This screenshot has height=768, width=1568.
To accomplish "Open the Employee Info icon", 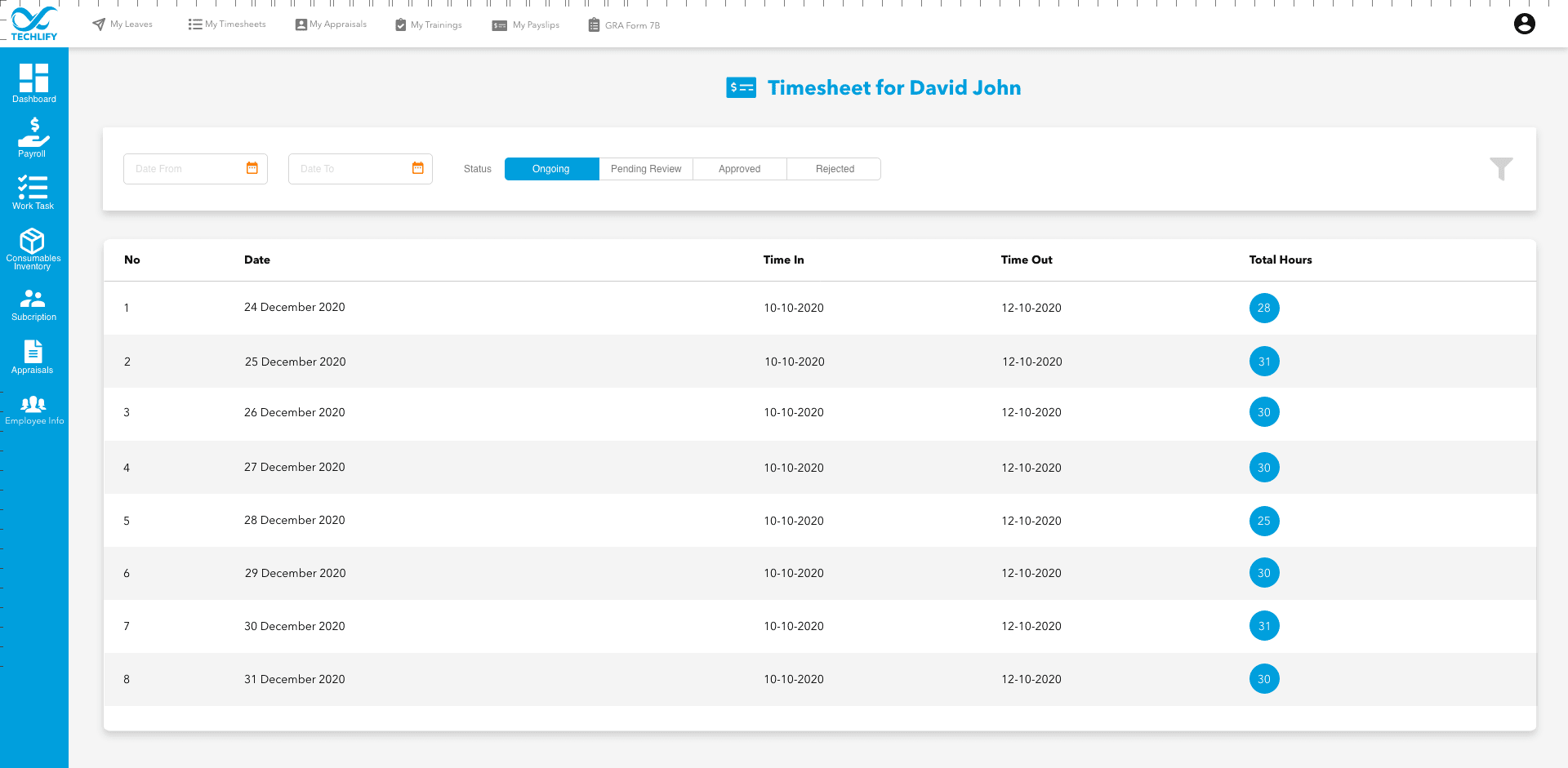I will coord(33,404).
